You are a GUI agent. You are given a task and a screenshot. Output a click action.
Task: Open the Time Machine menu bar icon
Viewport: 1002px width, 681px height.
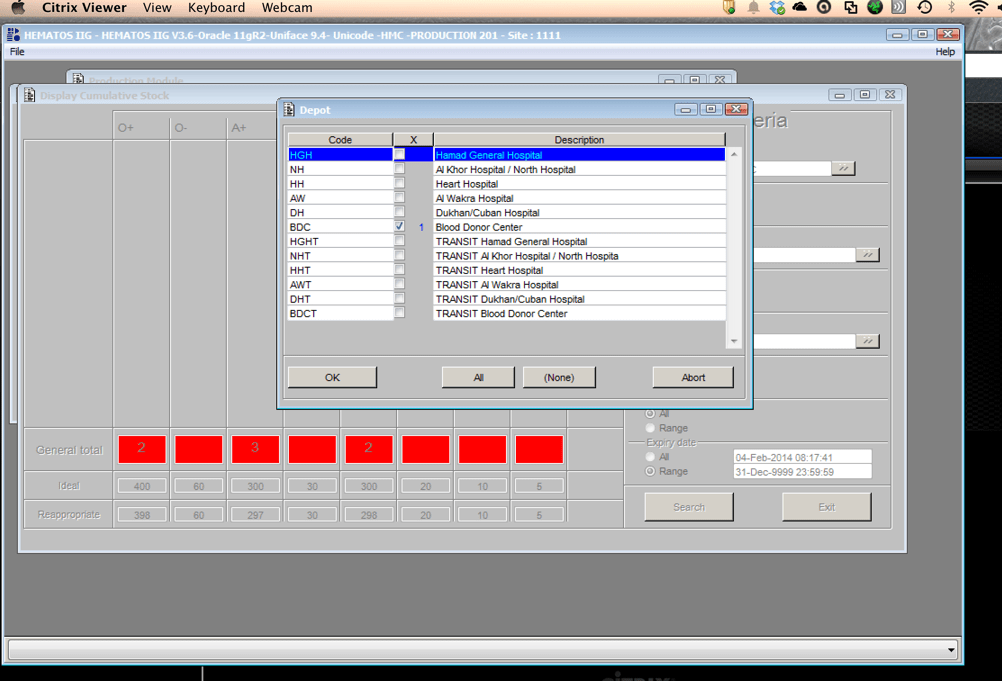point(925,7)
